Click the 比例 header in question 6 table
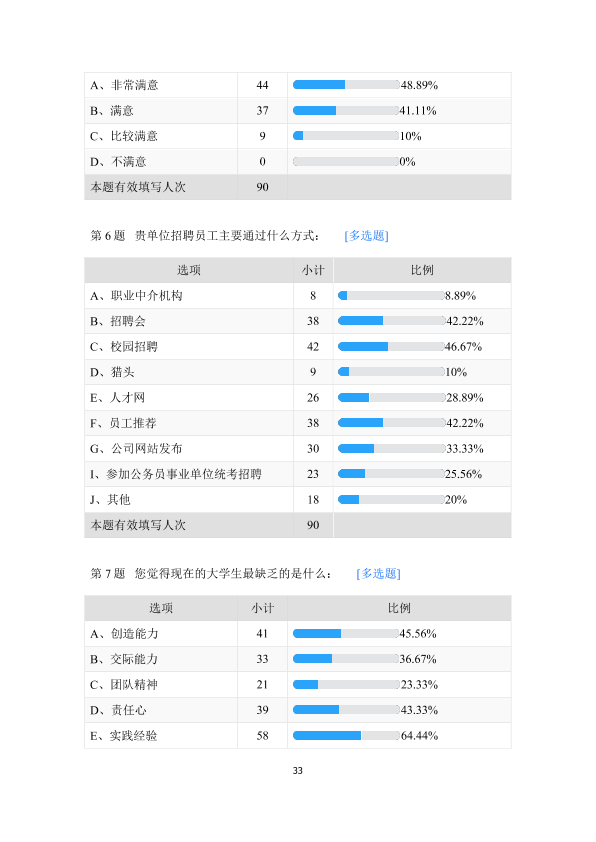 (x=422, y=270)
